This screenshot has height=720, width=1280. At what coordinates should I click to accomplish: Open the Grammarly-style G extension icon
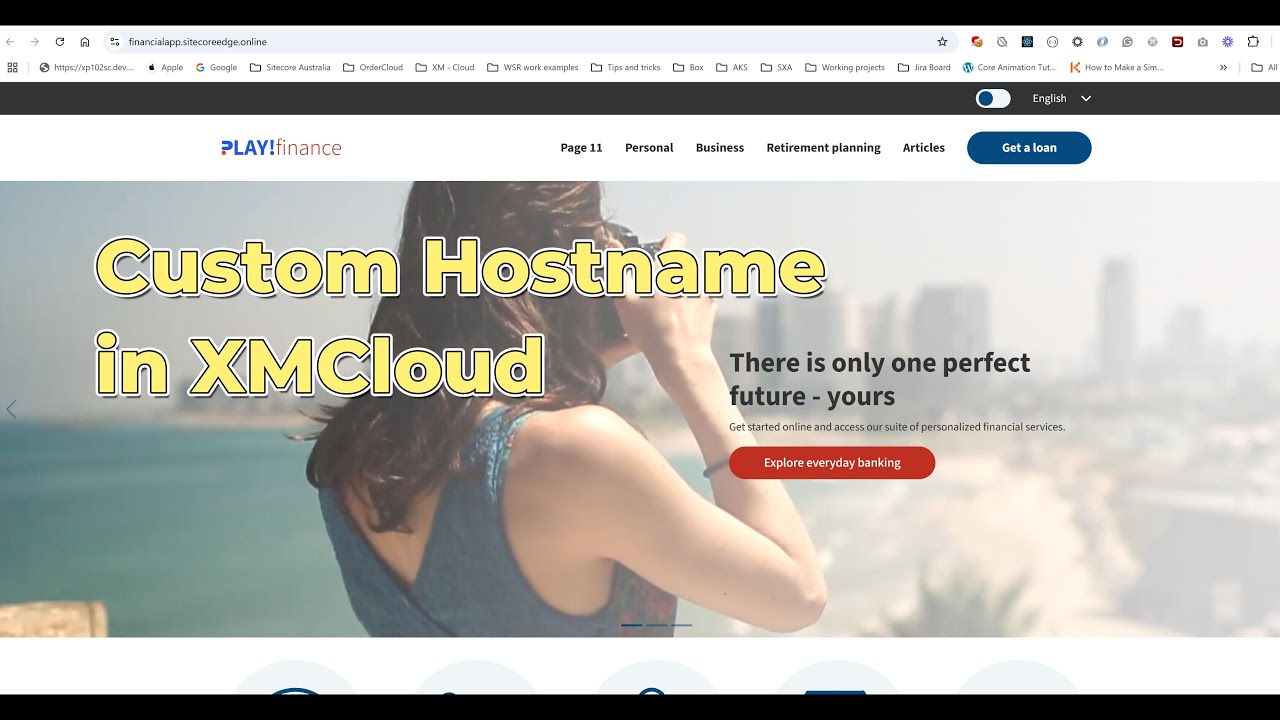click(x=1127, y=42)
